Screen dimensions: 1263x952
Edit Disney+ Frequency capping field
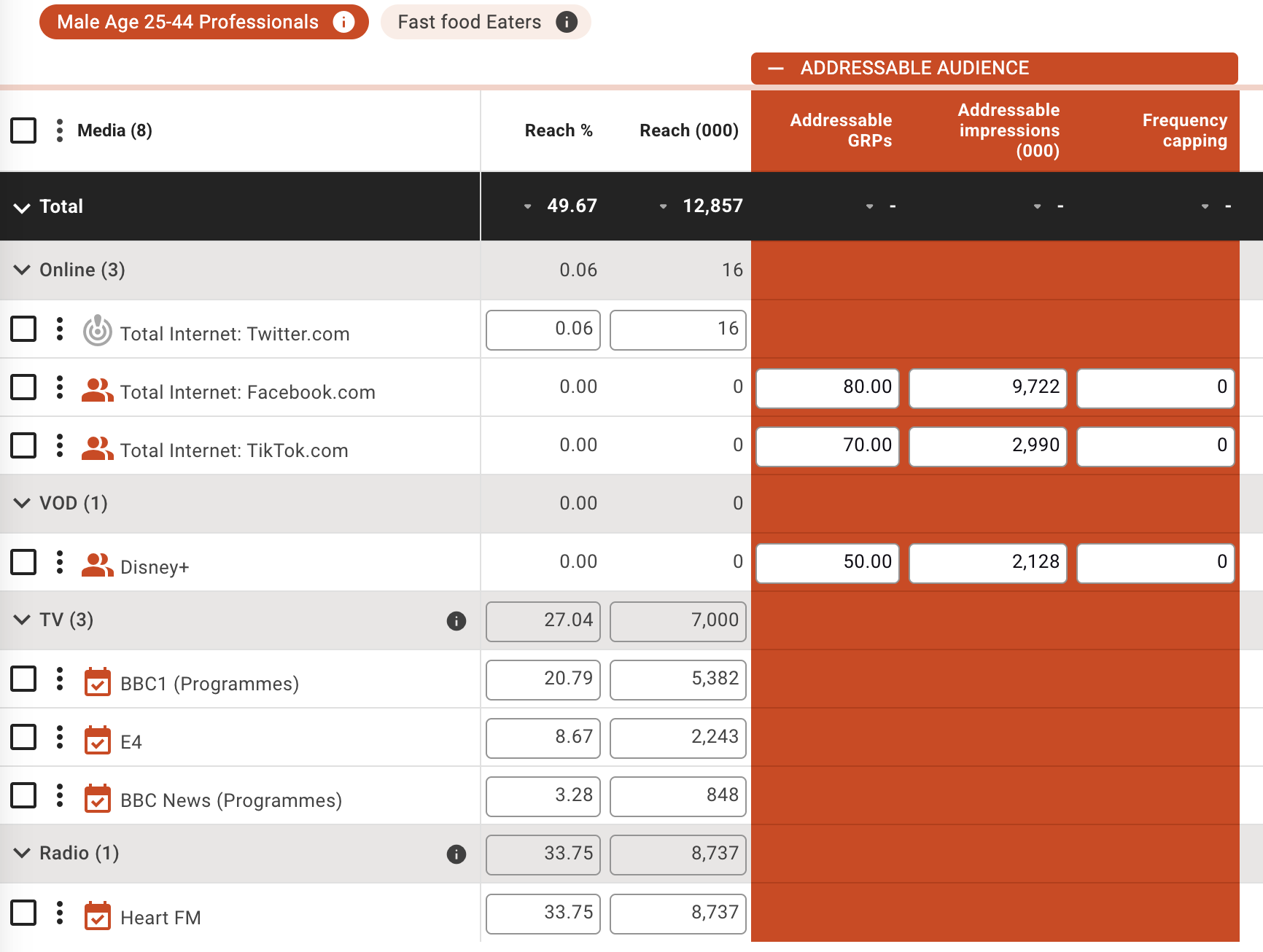tap(1156, 563)
